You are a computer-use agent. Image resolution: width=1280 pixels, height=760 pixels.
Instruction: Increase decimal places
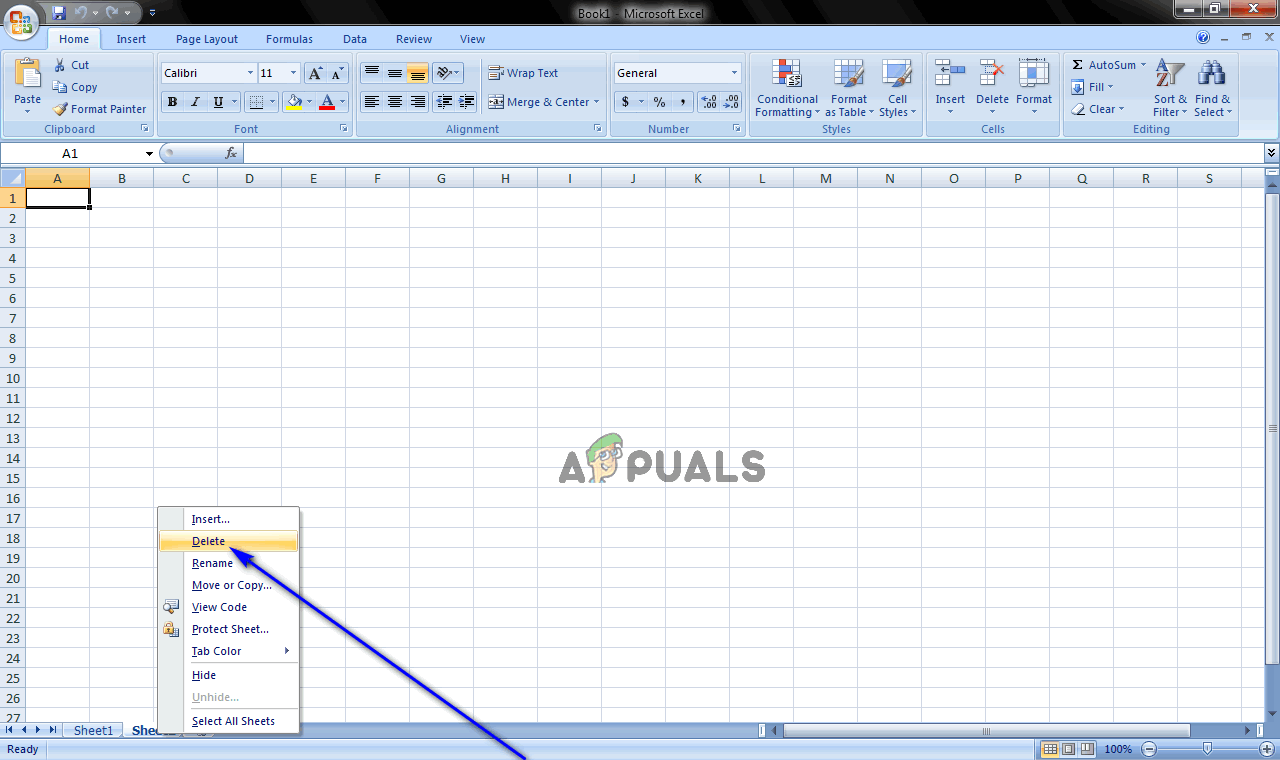(x=709, y=102)
